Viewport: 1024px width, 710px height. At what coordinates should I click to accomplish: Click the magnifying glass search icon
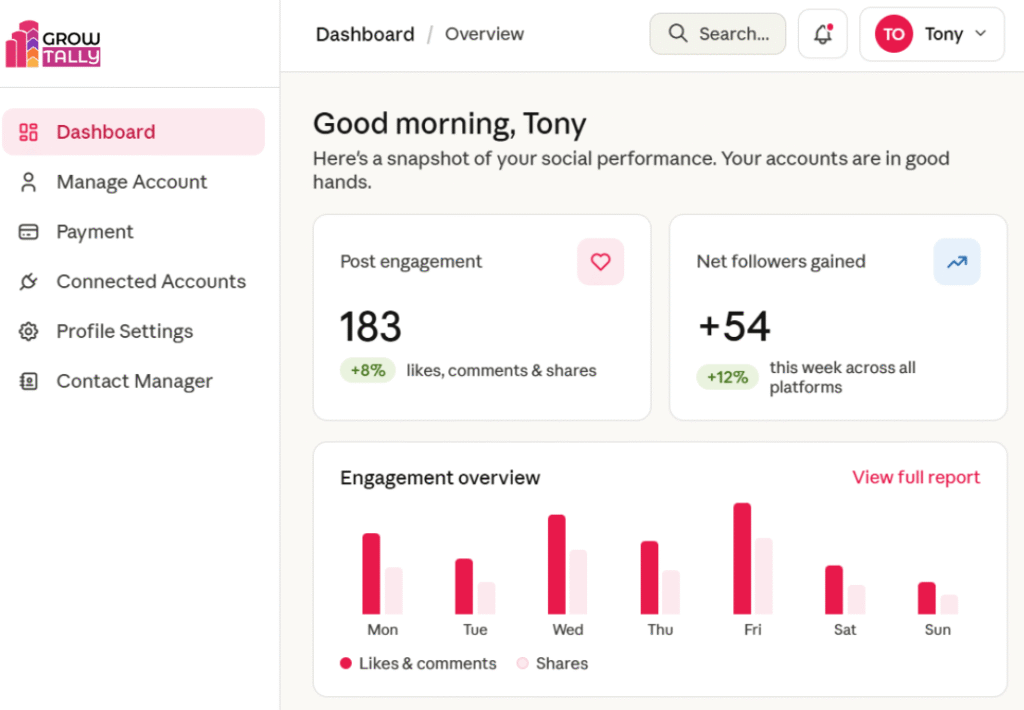(678, 33)
